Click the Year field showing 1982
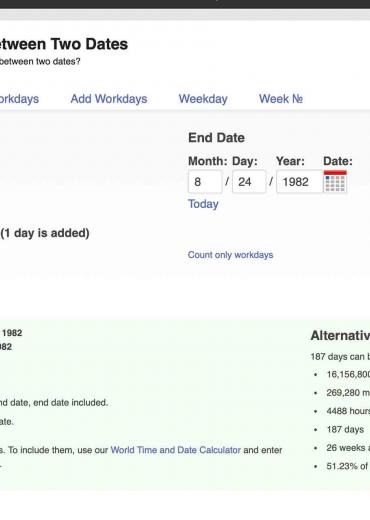370x520 pixels. 299,182
